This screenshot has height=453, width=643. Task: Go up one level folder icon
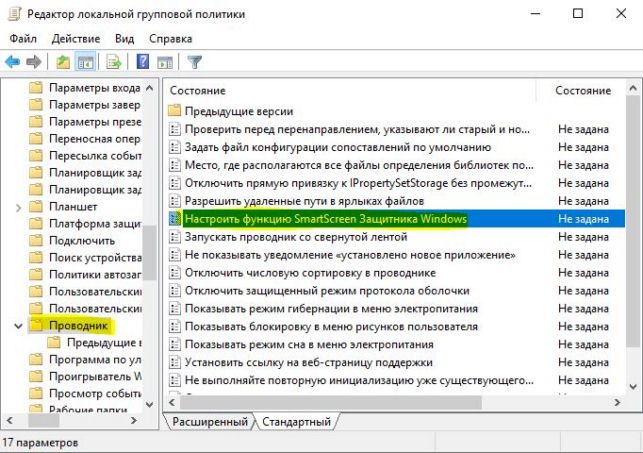click(x=63, y=62)
